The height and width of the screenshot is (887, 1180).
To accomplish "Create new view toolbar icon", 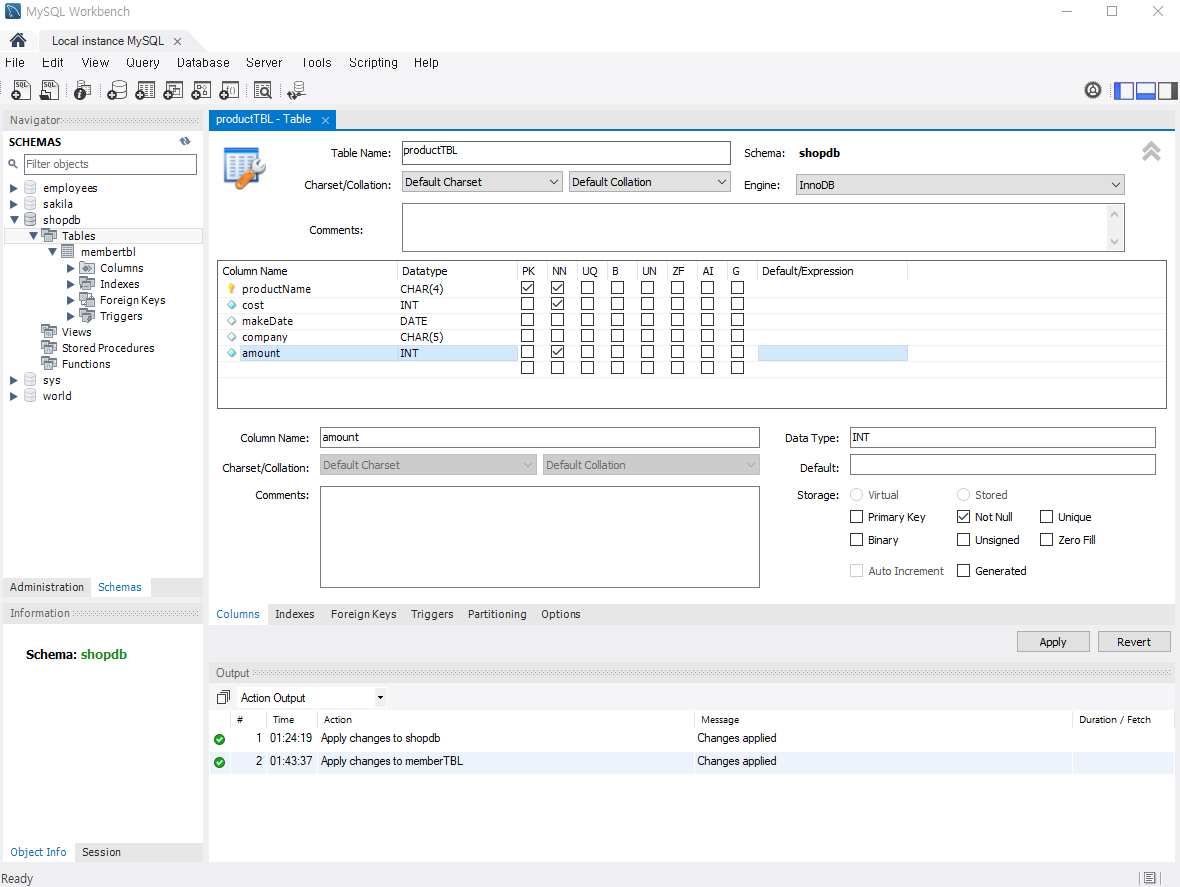I will point(173,90).
